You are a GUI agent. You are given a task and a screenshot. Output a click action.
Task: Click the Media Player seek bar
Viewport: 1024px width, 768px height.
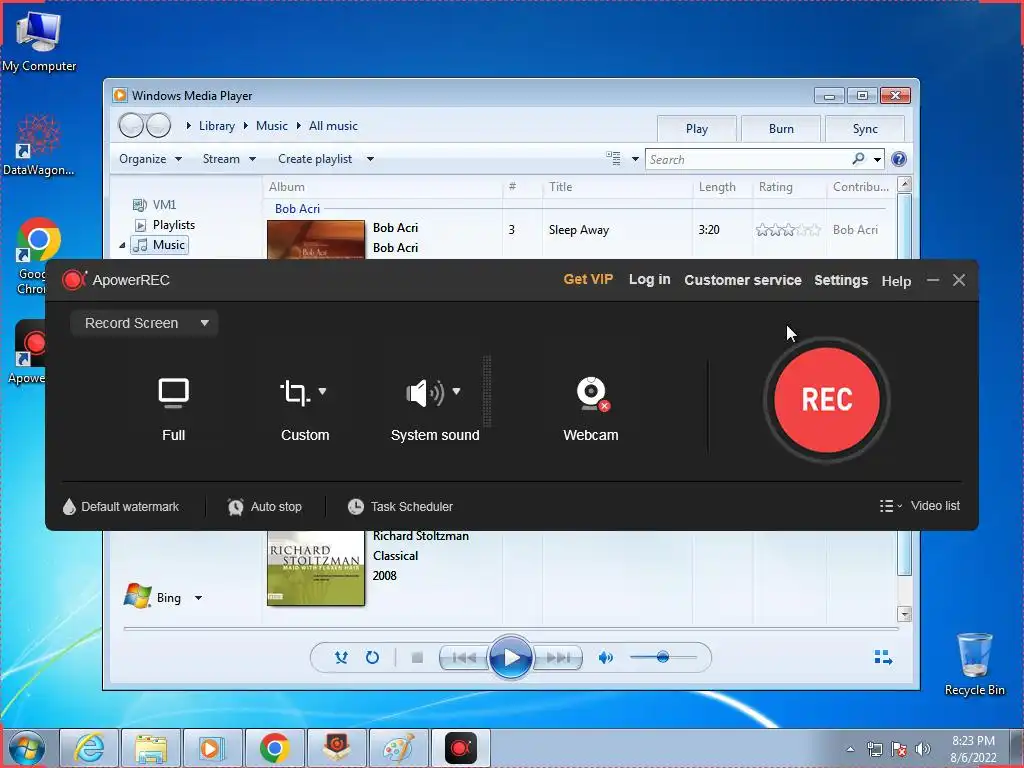pos(511,628)
